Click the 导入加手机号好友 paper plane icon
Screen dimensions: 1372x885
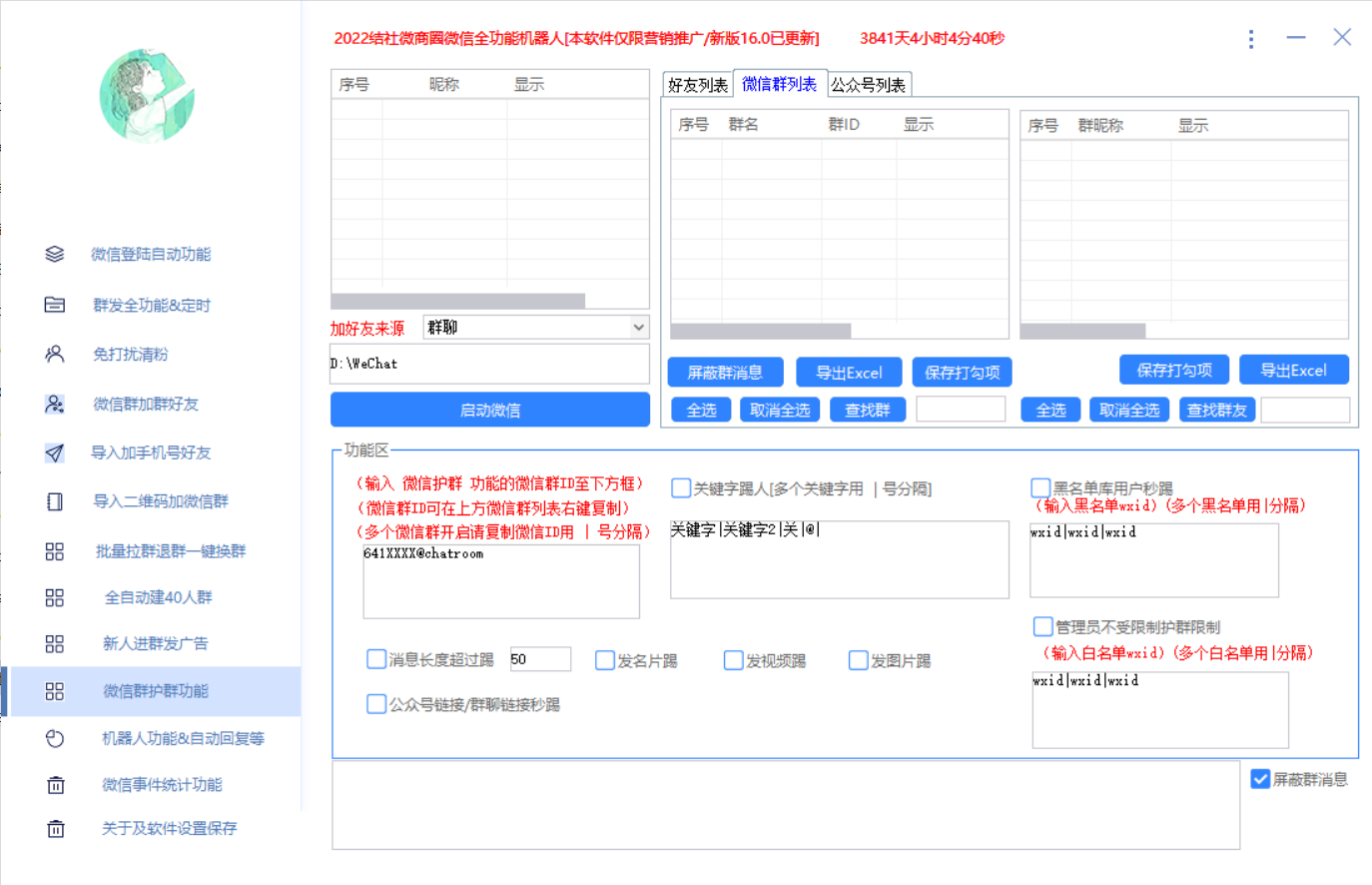point(55,452)
